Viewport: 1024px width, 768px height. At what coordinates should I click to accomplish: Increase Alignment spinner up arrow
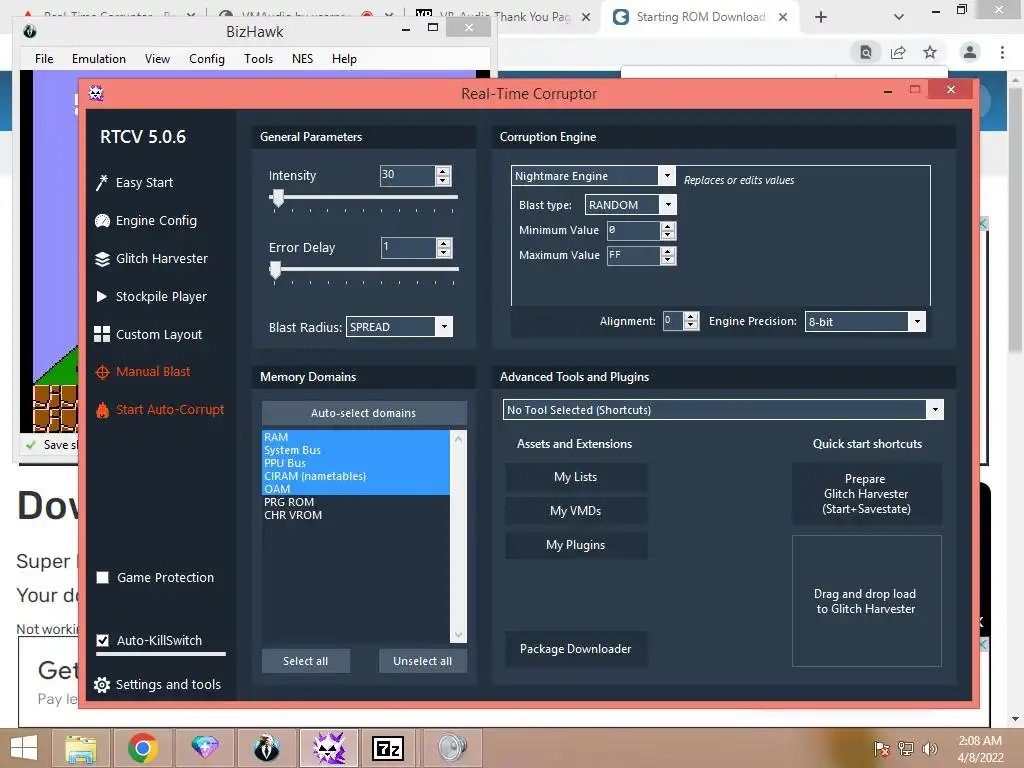[690, 317]
